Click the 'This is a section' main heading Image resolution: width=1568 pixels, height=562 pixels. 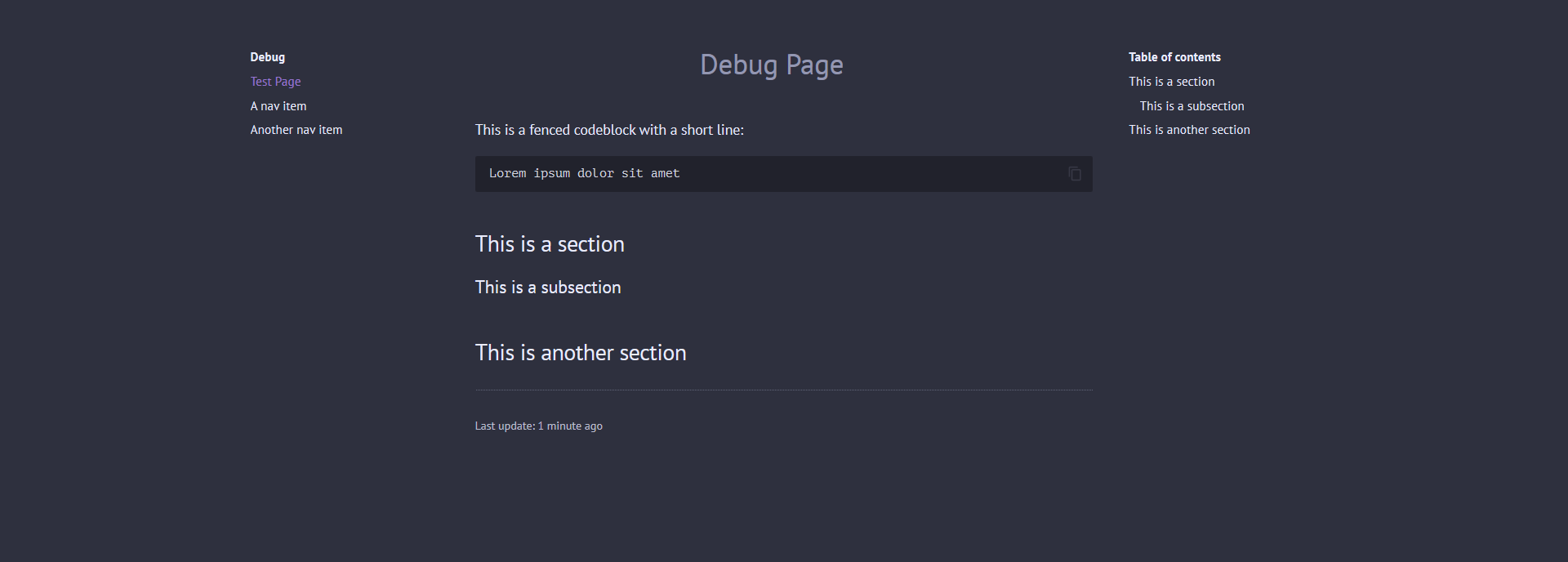click(x=550, y=244)
